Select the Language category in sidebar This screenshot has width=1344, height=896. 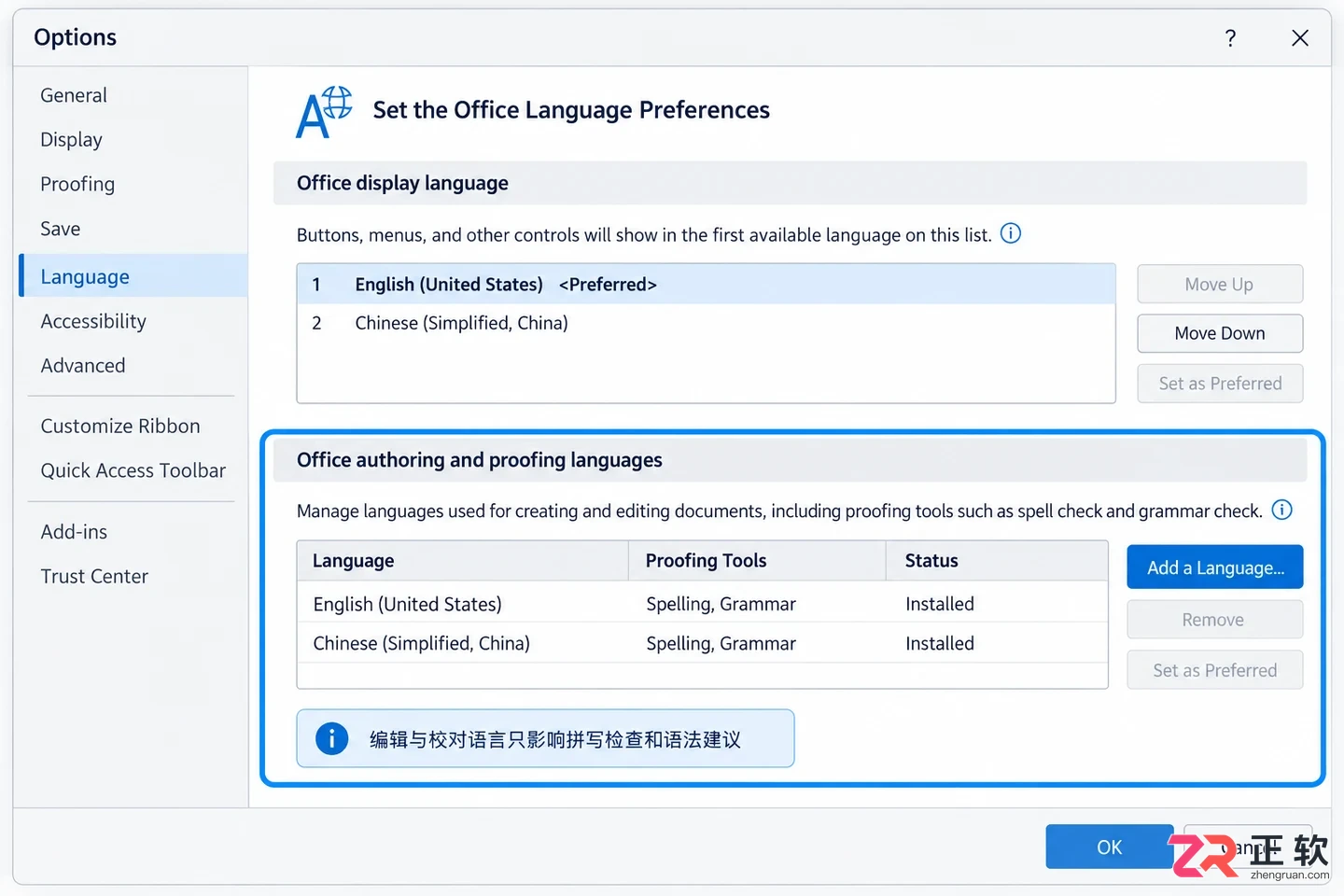point(133,275)
